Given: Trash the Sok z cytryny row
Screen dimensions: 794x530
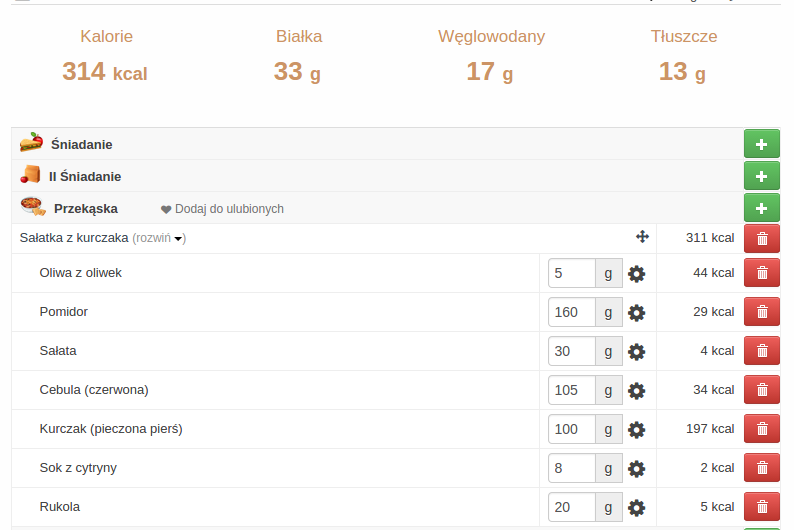Looking at the screenshot, I should coord(761,468).
